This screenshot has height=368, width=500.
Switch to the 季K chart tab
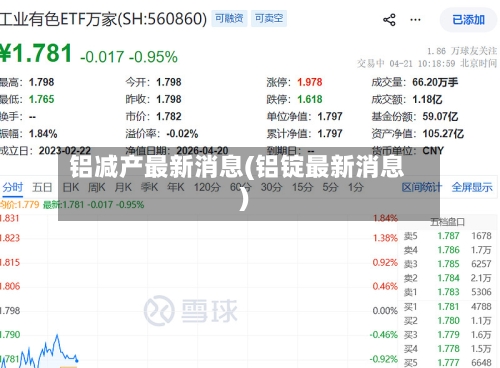point(149,187)
